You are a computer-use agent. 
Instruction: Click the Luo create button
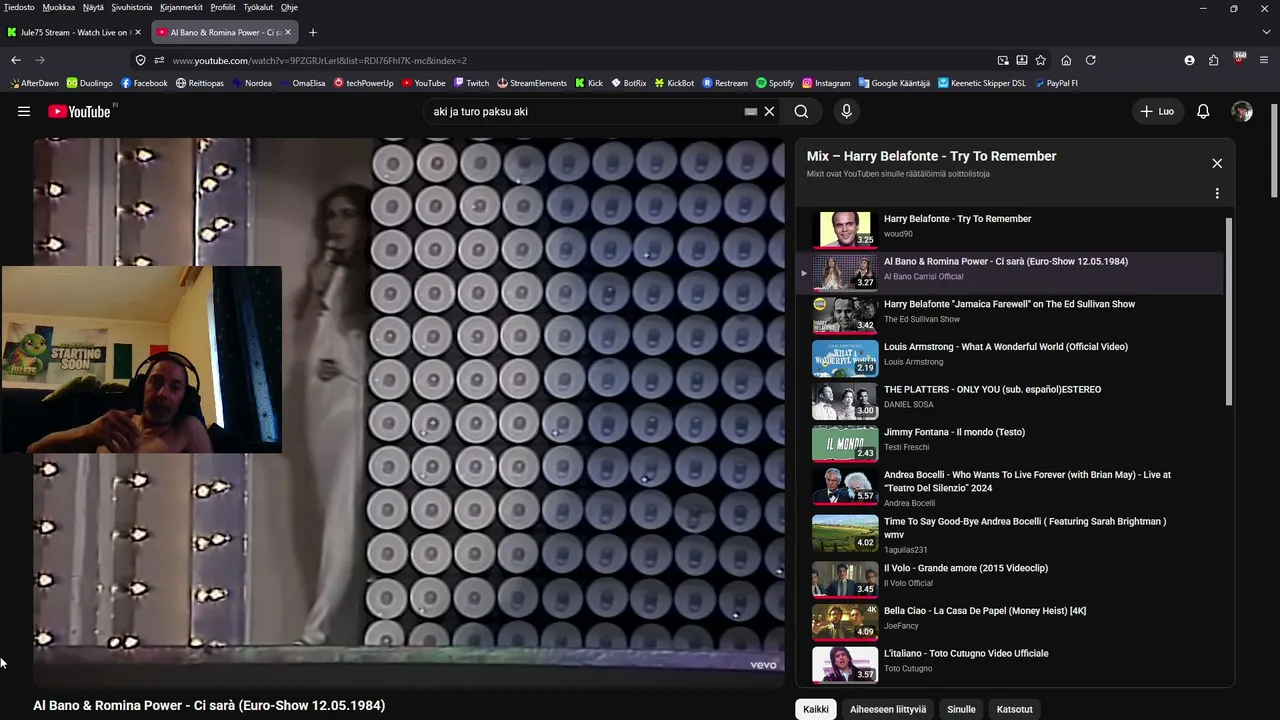click(1157, 112)
